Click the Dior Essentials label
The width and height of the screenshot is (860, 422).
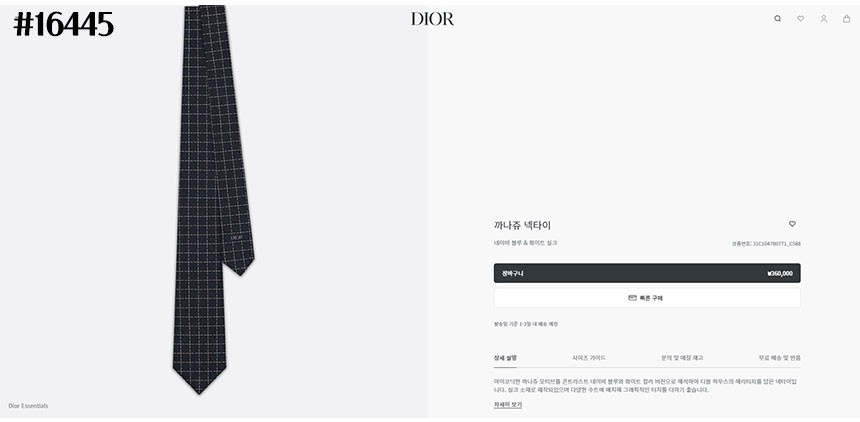point(28,406)
